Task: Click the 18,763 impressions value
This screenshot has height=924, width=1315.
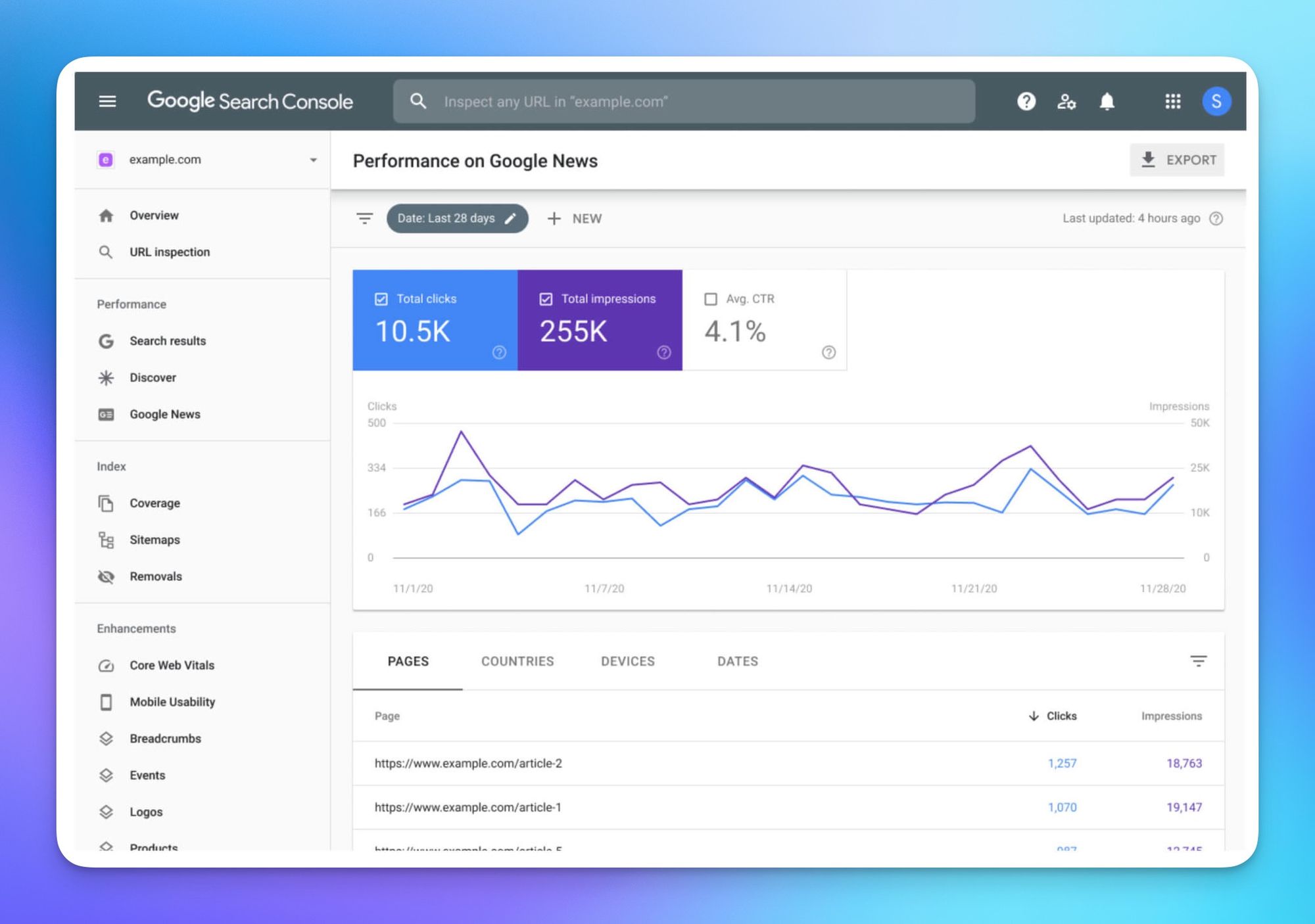Action: [x=1184, y=764]
